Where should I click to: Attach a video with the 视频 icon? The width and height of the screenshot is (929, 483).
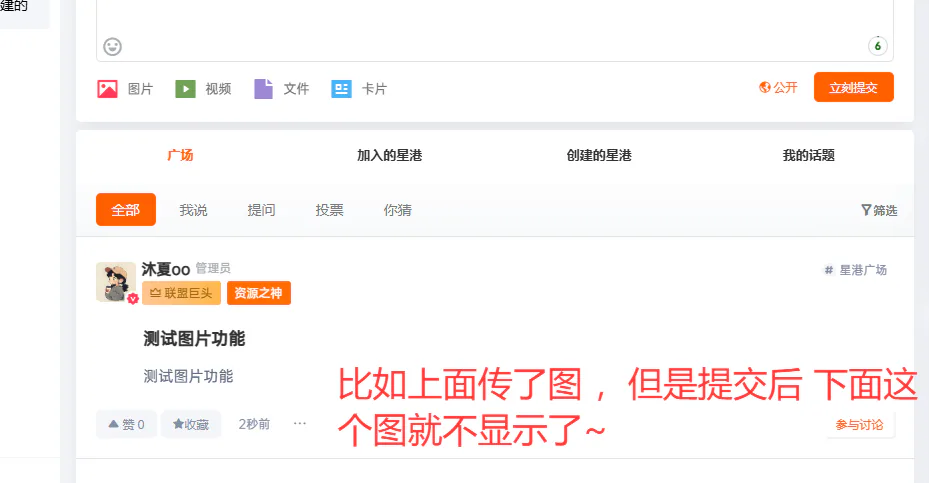point(185,89)
